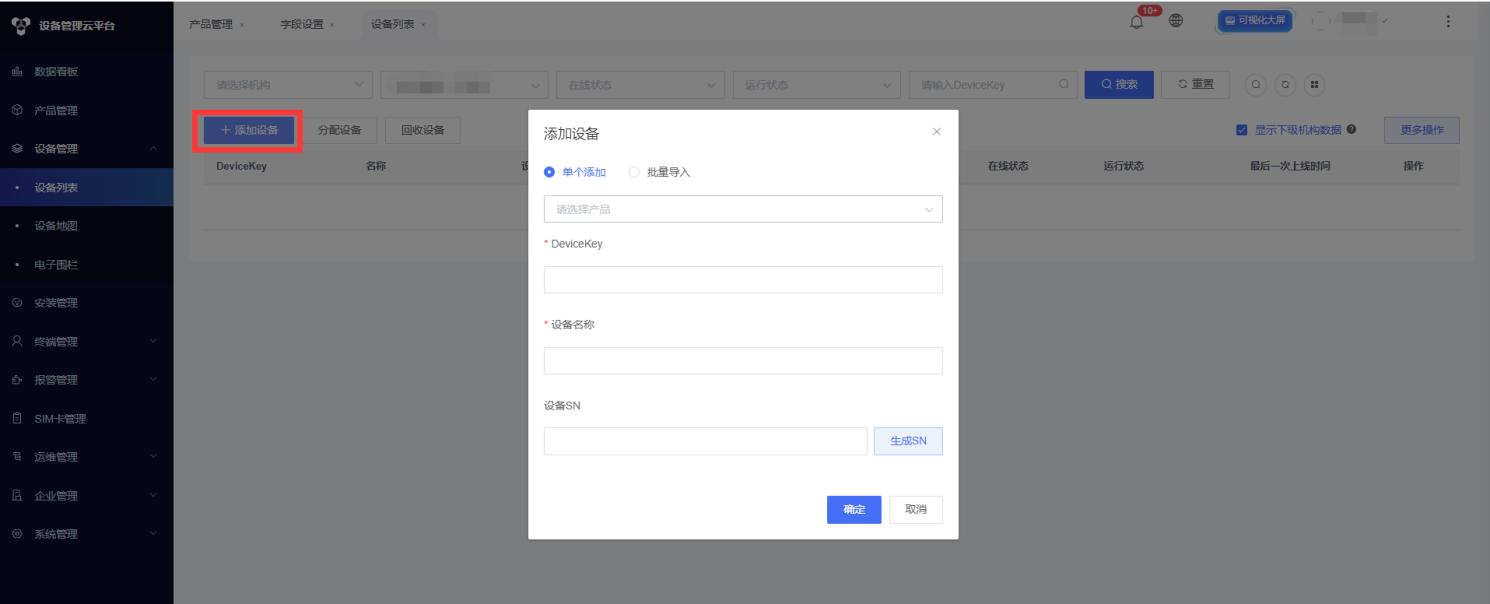
Task: Focus the 设备SN input field
Action: (705, 441)
